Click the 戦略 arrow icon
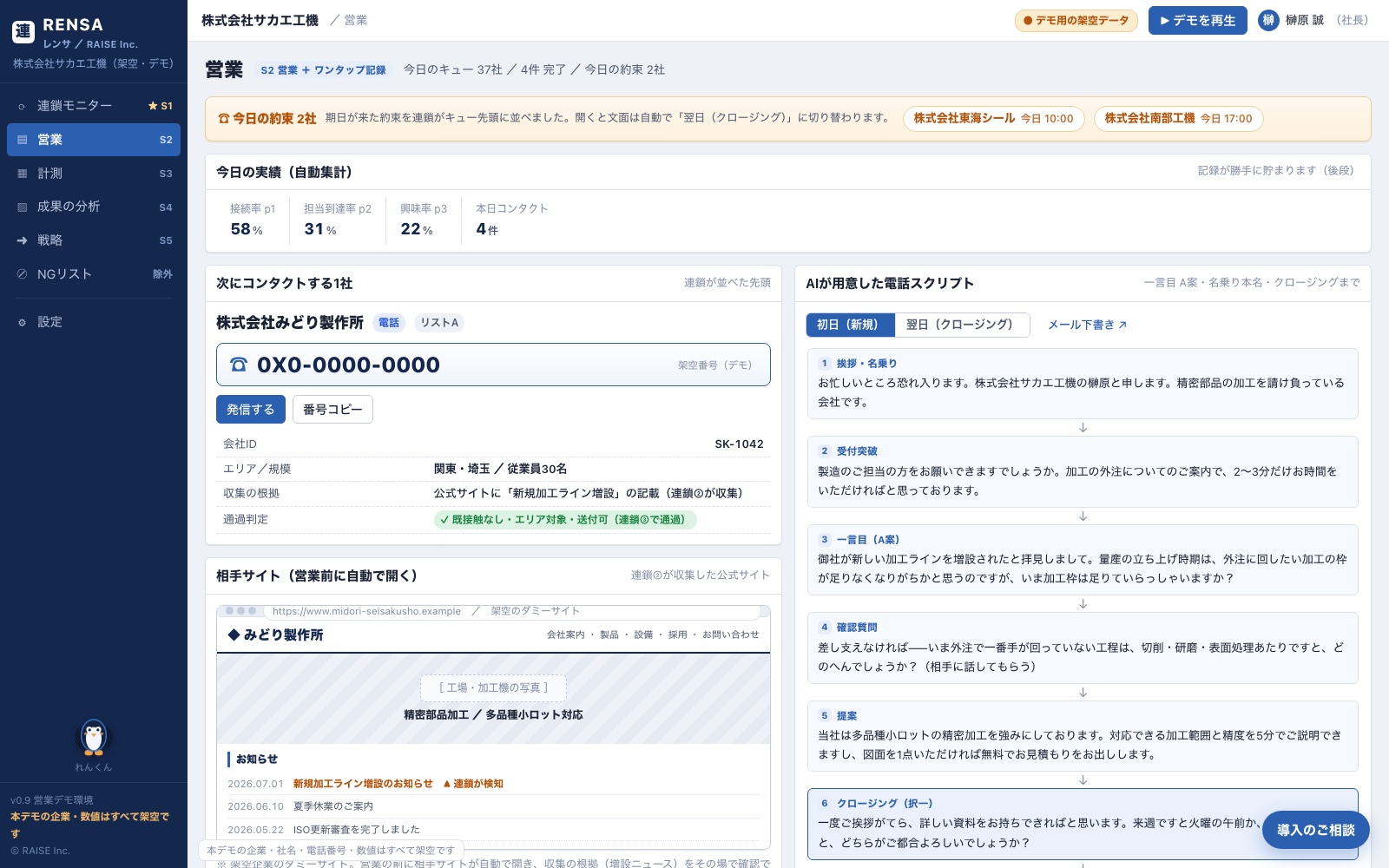The width and height of the screenshot is (1389, 868). [22, 240]
